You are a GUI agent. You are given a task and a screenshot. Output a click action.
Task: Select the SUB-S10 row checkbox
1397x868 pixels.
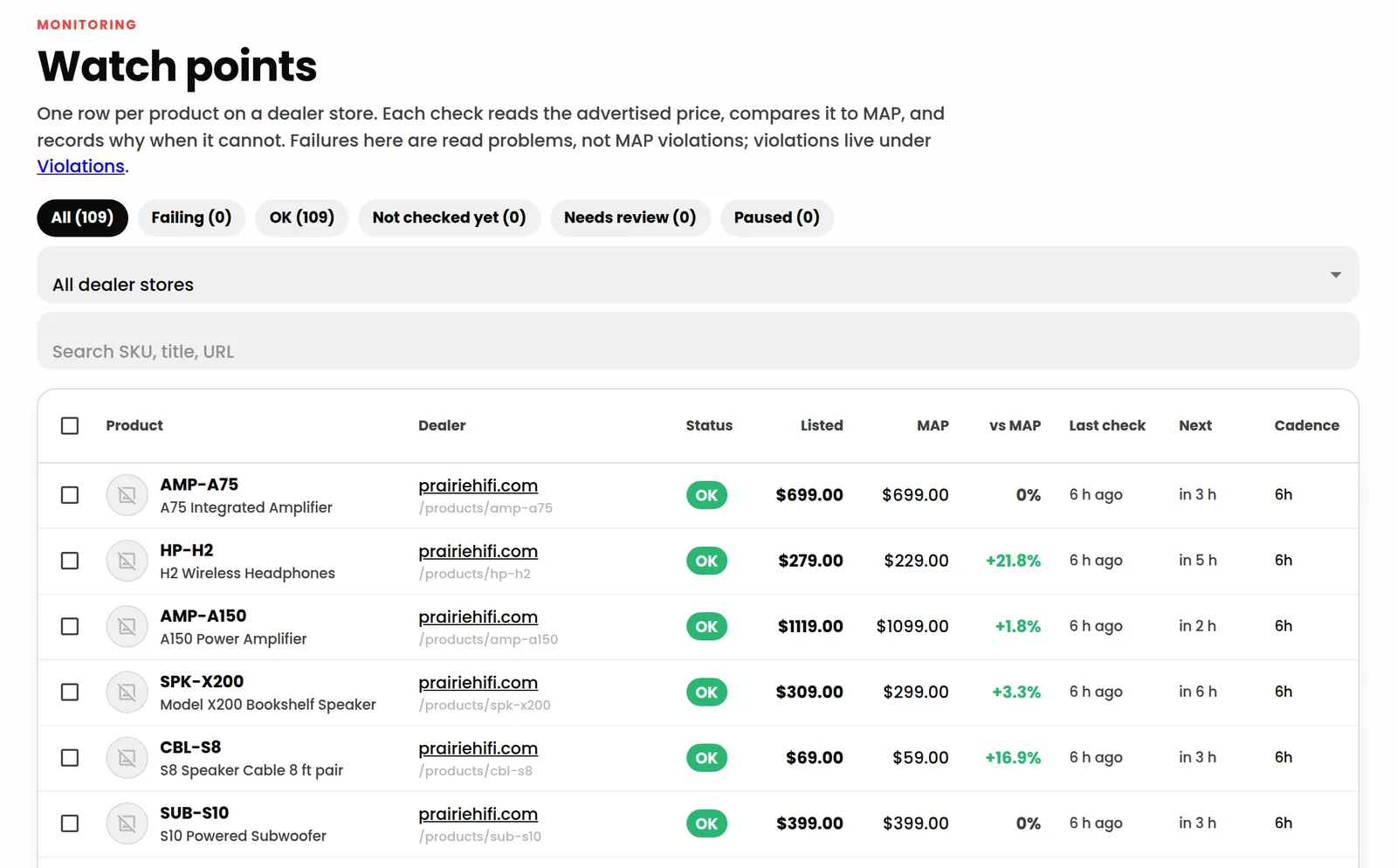click(70, 823)
